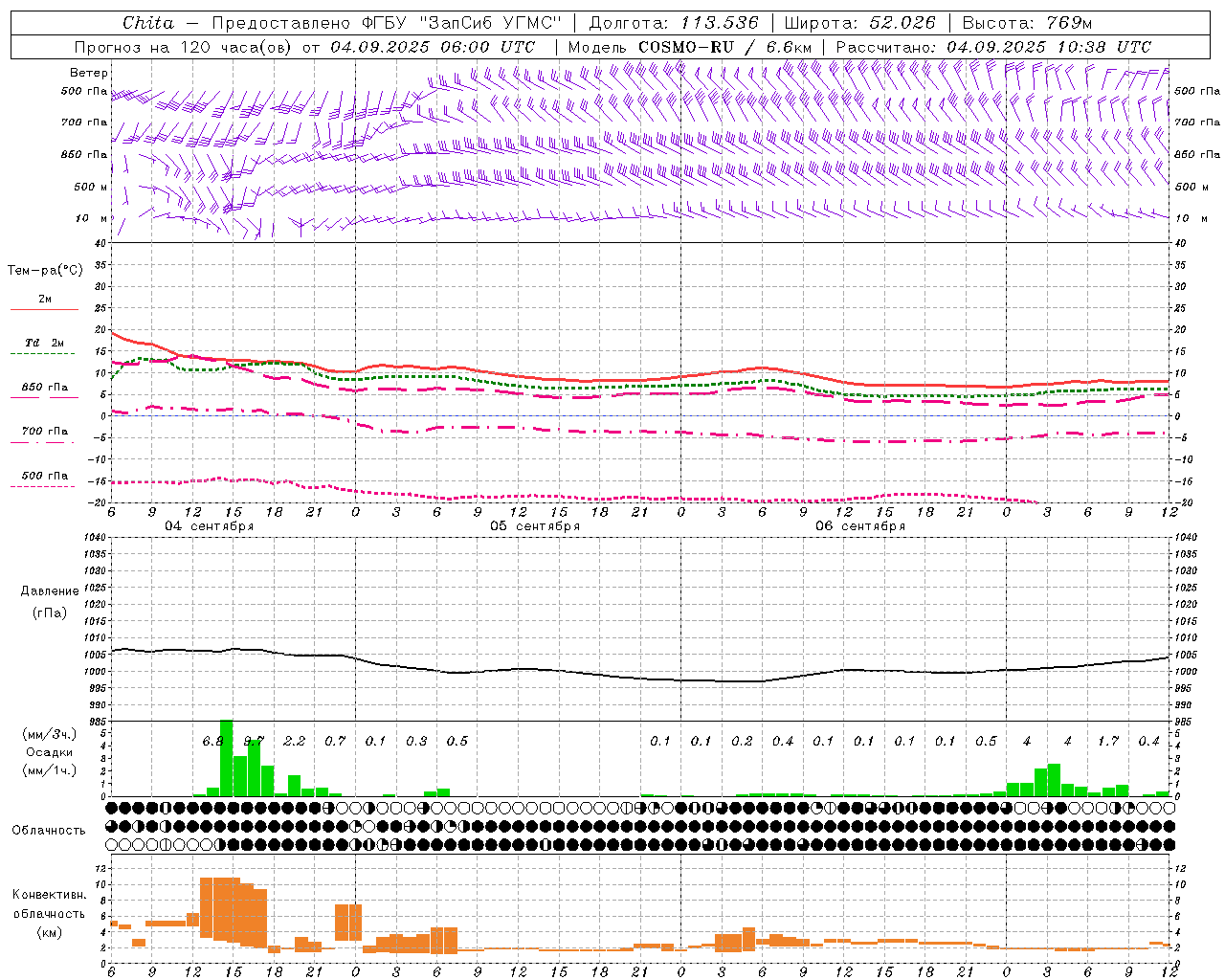The height and width of the screenshot is (980, 1225).
Task: Click the "(мм/1ч.)" precipitation unit label
Action: [50, 769]
